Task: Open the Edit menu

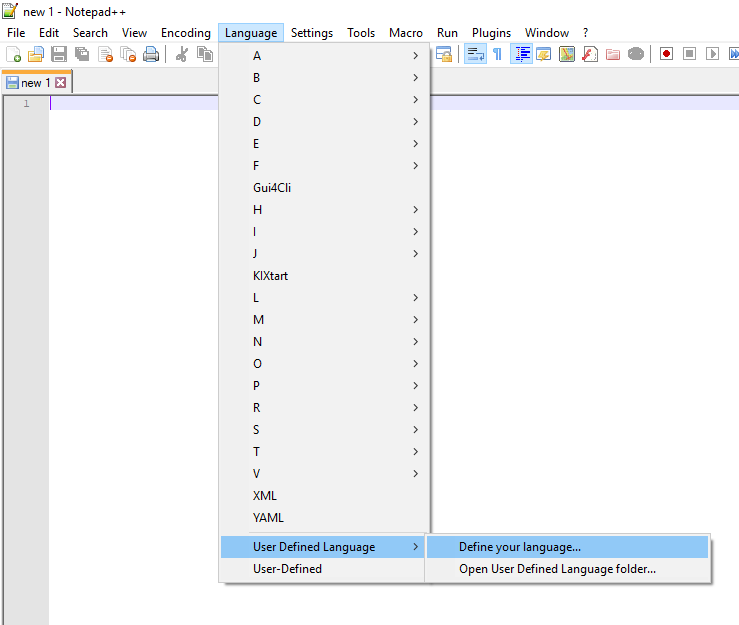Action: [x=49, y=33]
